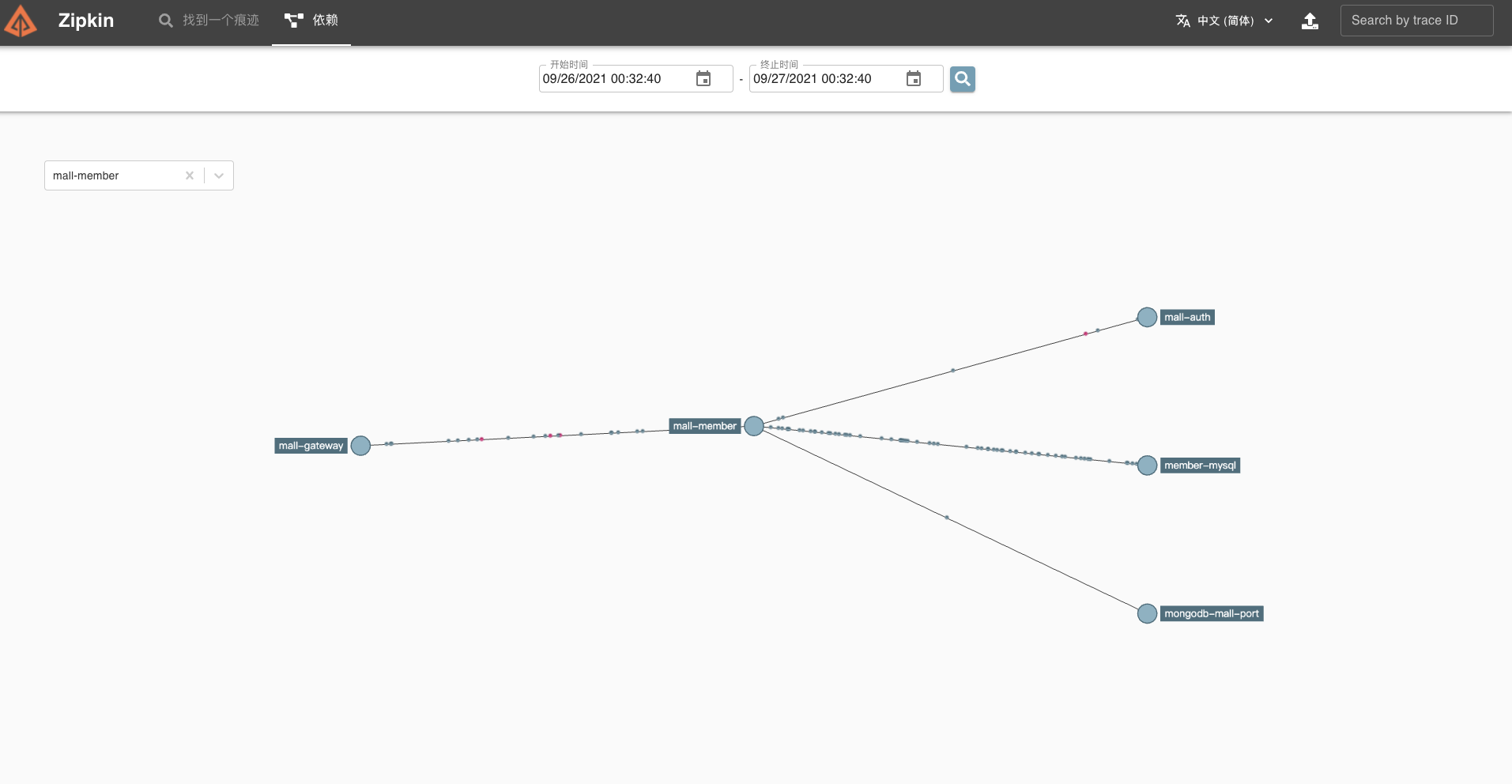The height and width of the screenshot is (784, 1512).
Task: Click the Zipkin logo icon
Action: [x=21, y=21]
